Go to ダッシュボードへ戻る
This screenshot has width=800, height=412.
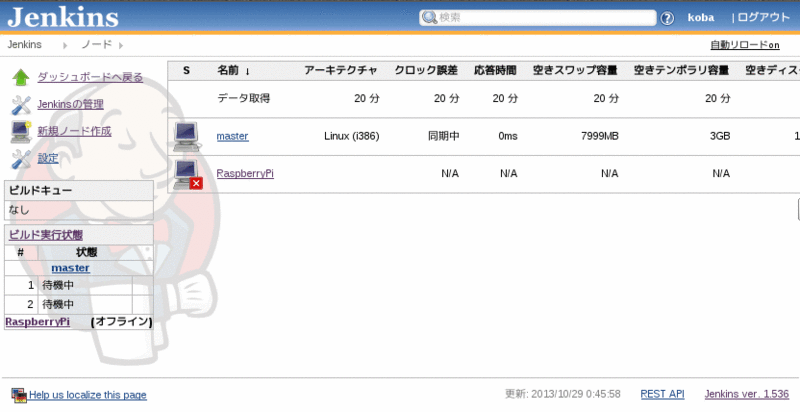pyautogui.click(x=90, y=77)
